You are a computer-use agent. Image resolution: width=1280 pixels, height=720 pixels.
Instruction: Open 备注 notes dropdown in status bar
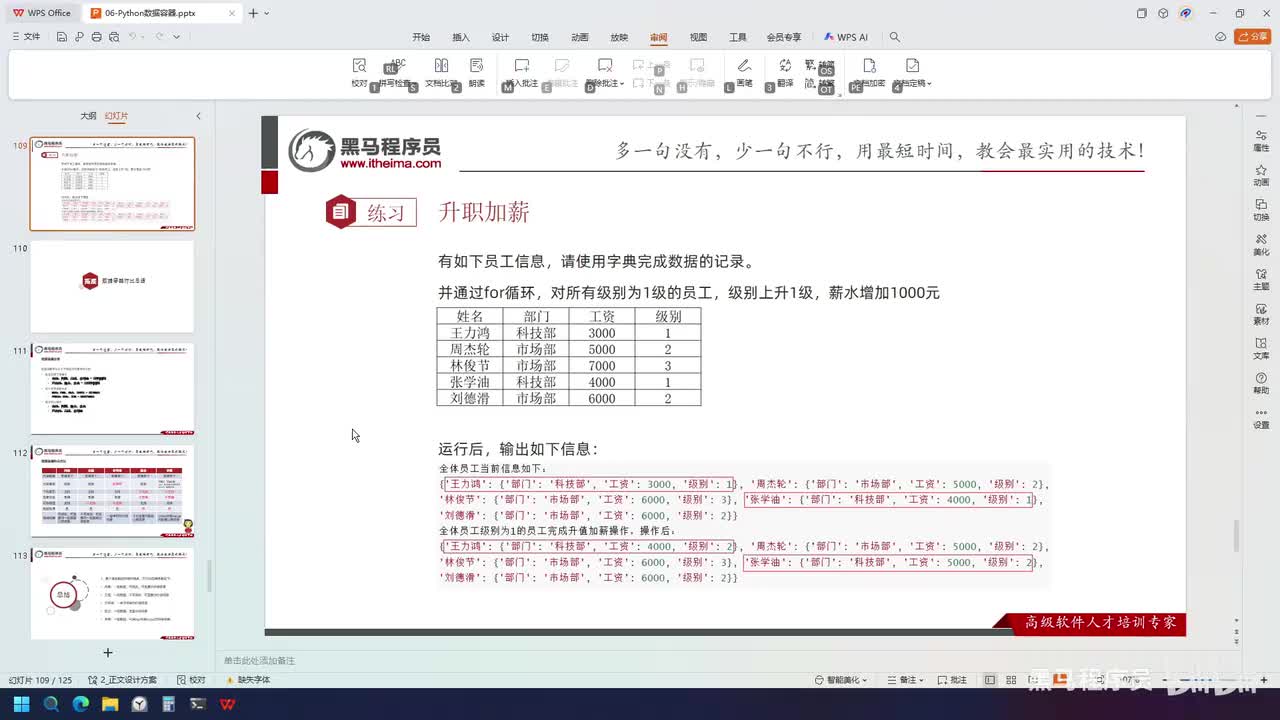tap(906, 680)
